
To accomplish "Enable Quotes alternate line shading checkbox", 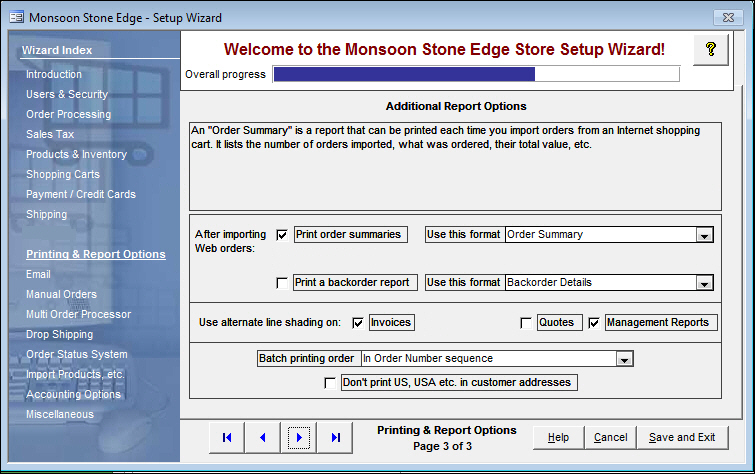I will [x=526, y=323].
